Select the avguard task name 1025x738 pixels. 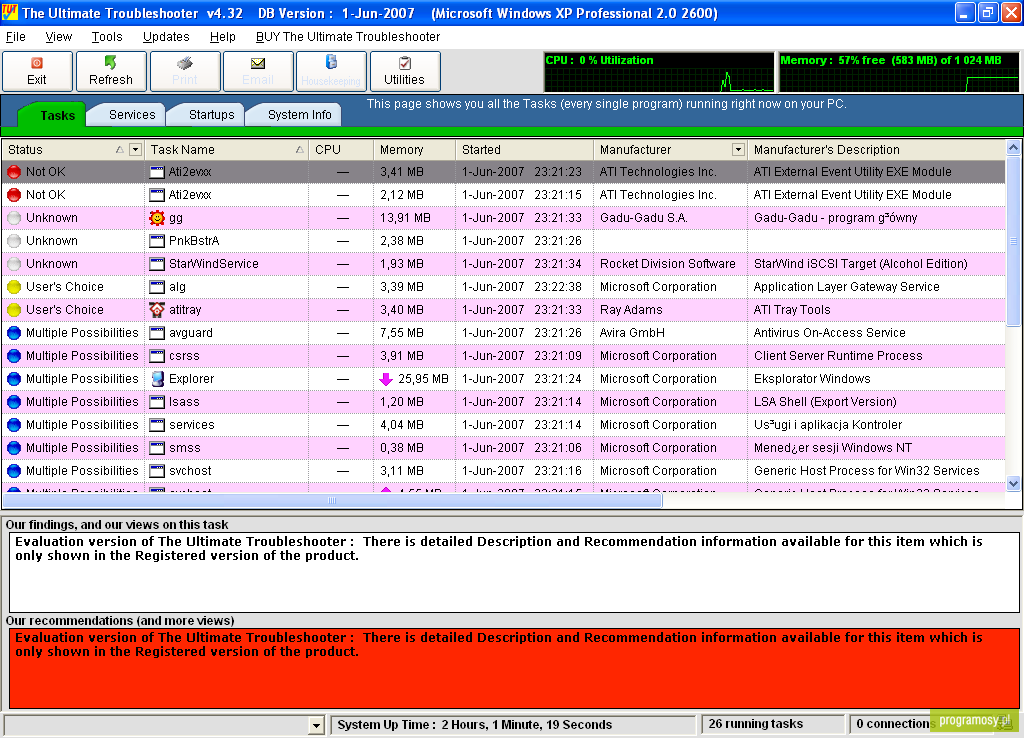coord(191,333)
